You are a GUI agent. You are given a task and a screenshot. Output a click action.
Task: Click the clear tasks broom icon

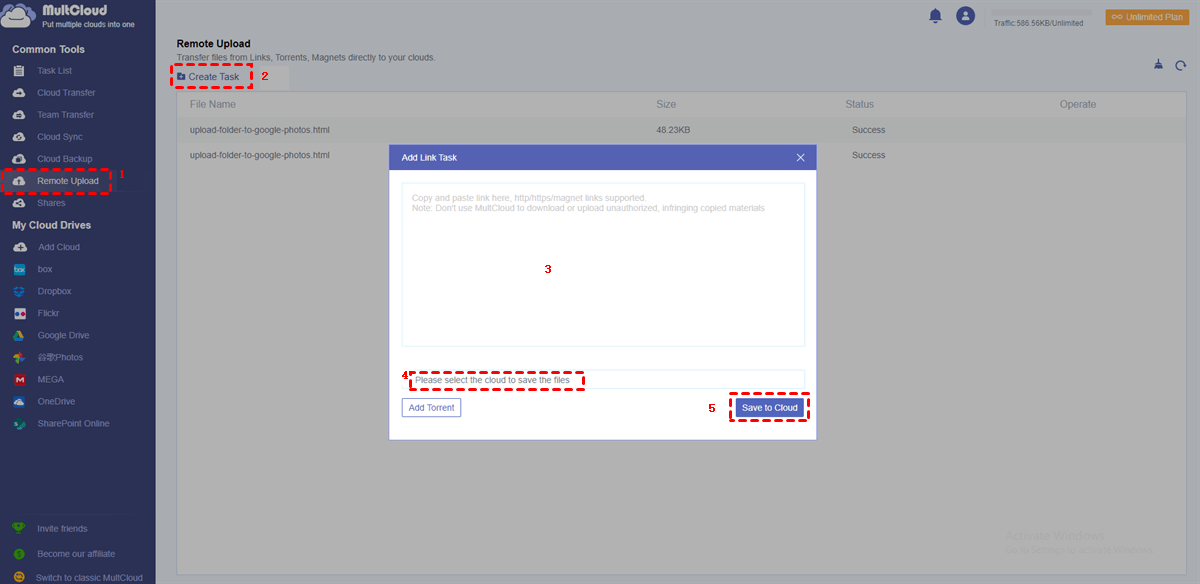(1158, 65)
